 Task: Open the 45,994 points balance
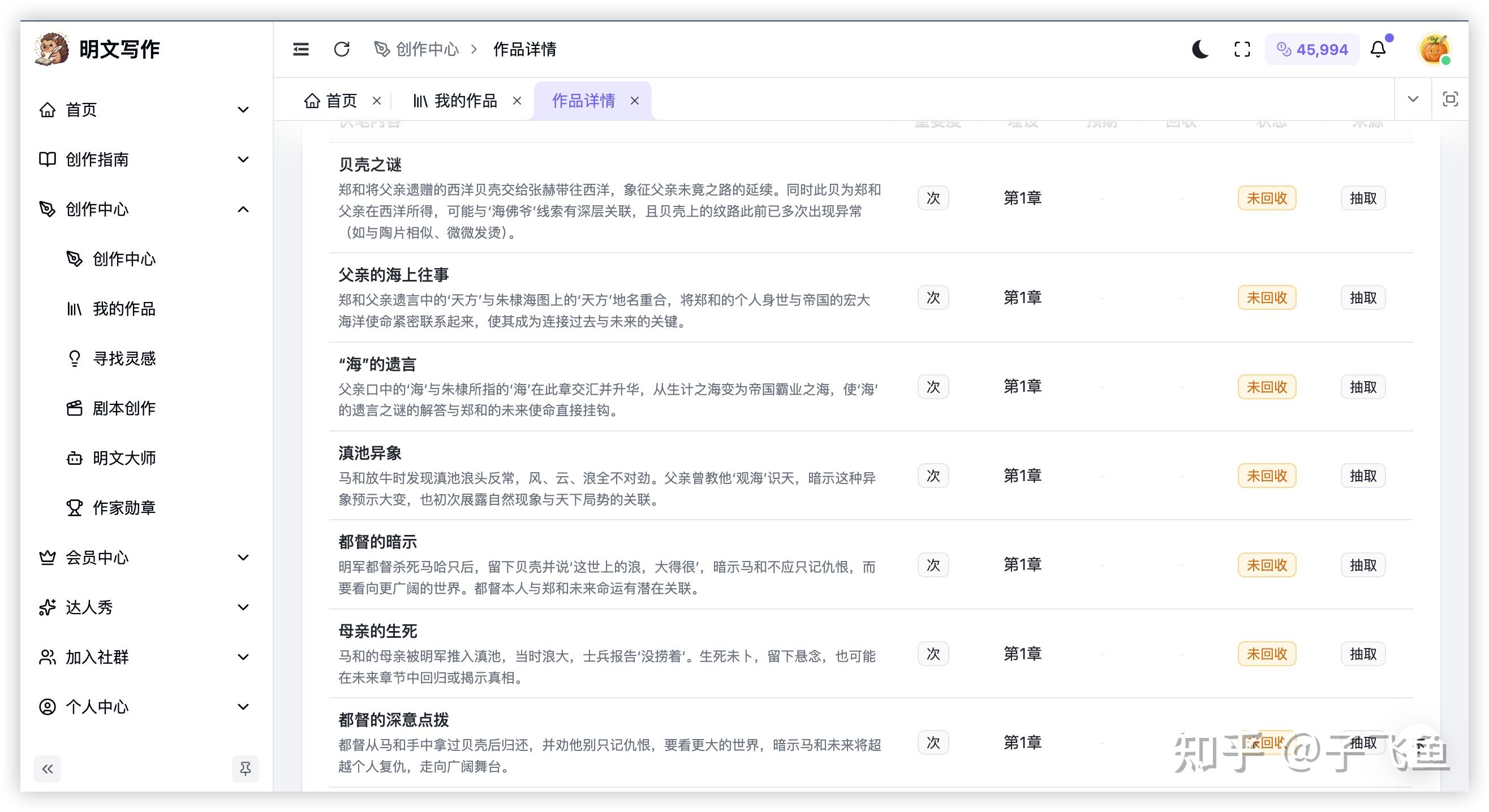point(1312,49)
